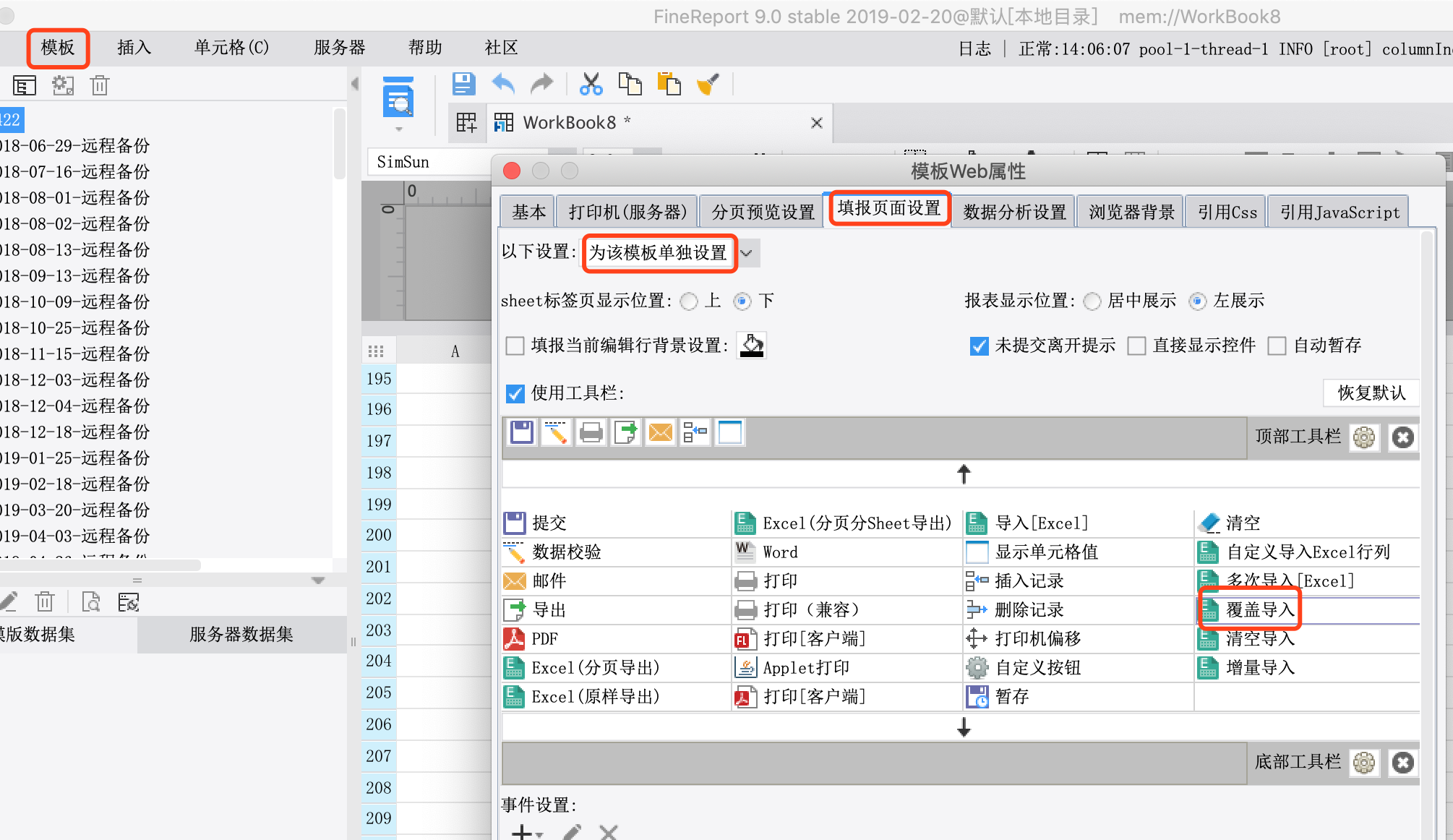Click the format painter brush icon

point(708,84)
